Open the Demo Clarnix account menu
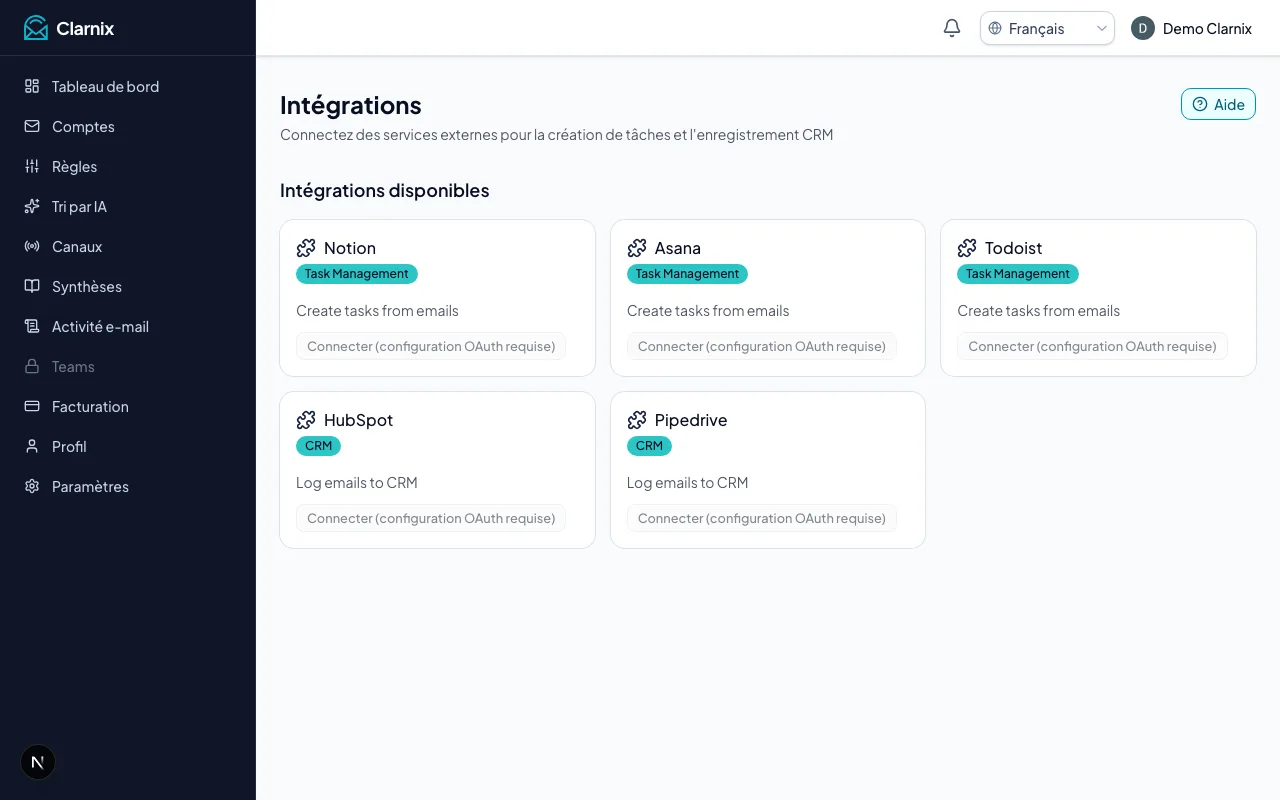Screen dimensions: 1280x800 (x=1191, y=28)
